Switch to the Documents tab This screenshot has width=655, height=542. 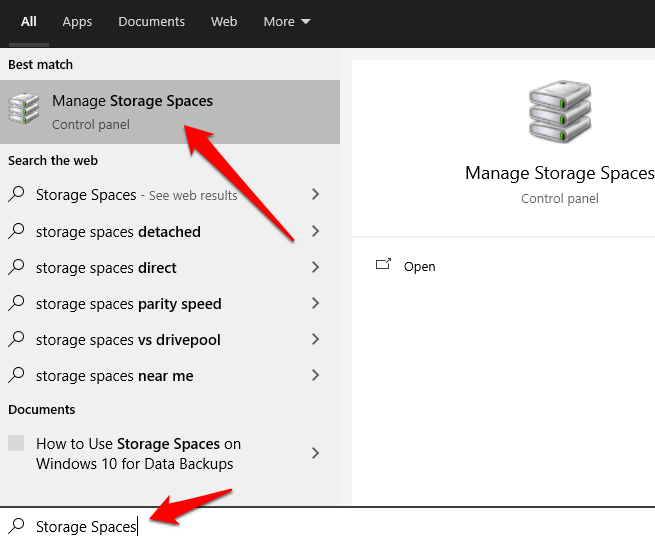pyautogui.click(x=151, y=22)
